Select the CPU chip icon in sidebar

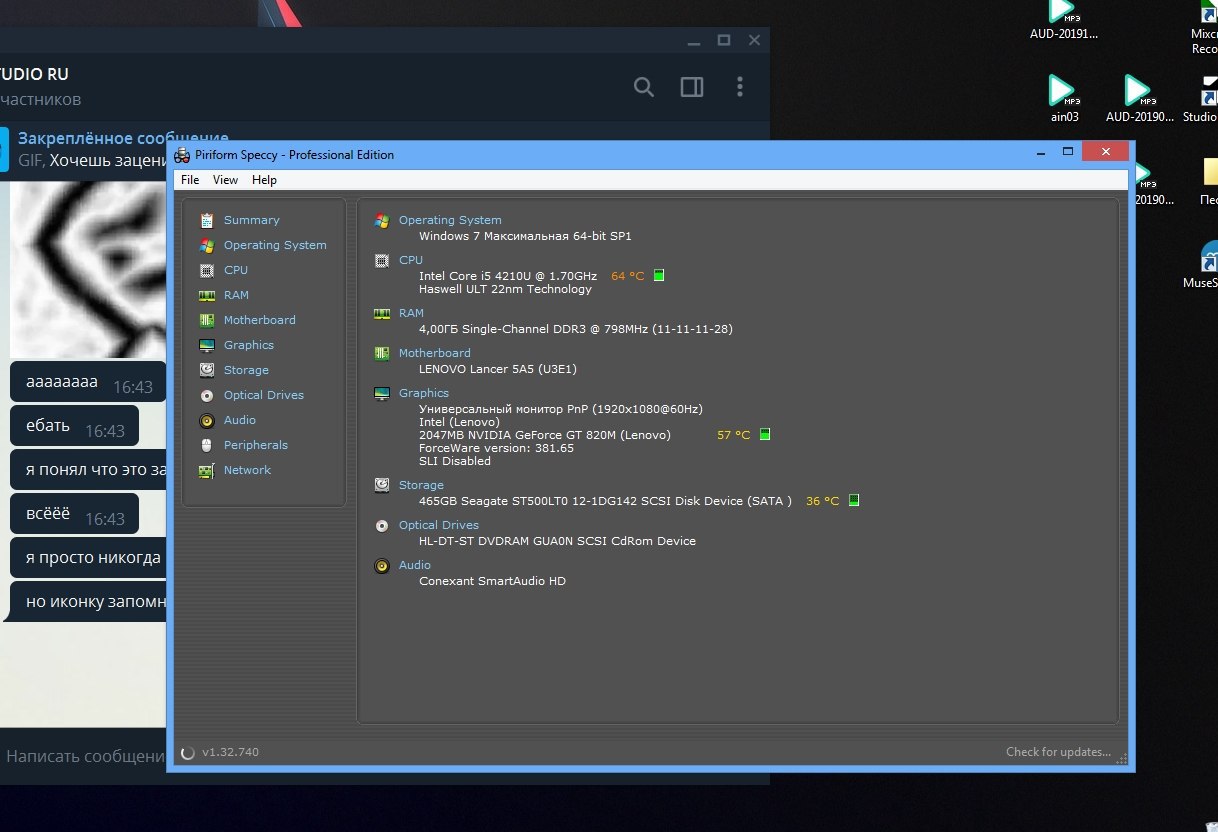coord(207,270)
